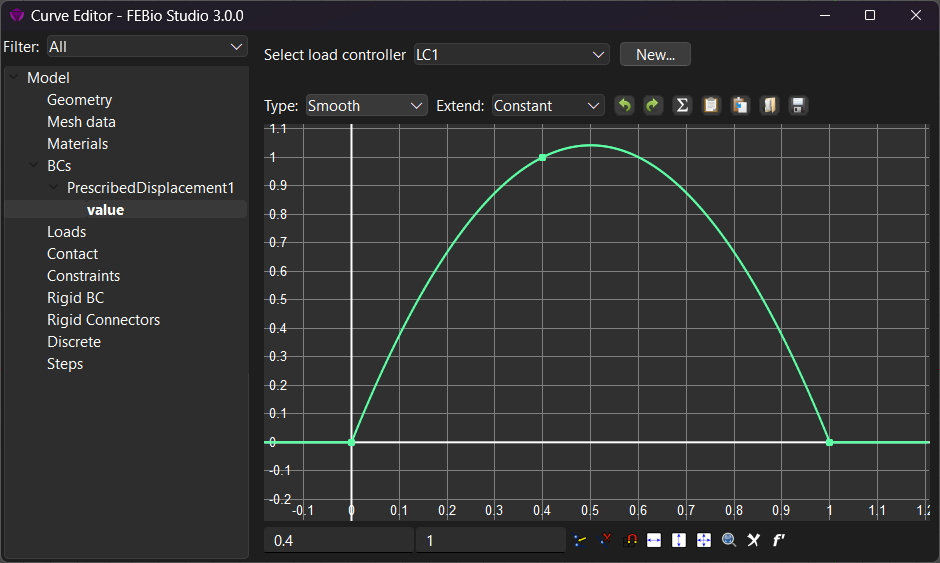Select Geometry in the model tree
The height and width of the screenshot is (563, 940).
(80, 100)
